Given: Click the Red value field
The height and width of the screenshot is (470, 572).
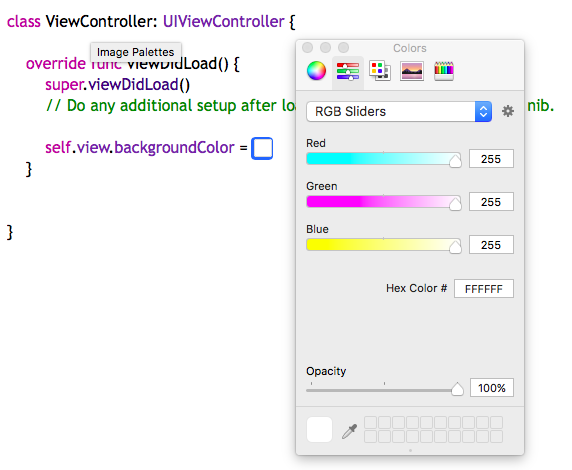Looking at the screenshot, I should pyautogui.click(x=491, y=159).
